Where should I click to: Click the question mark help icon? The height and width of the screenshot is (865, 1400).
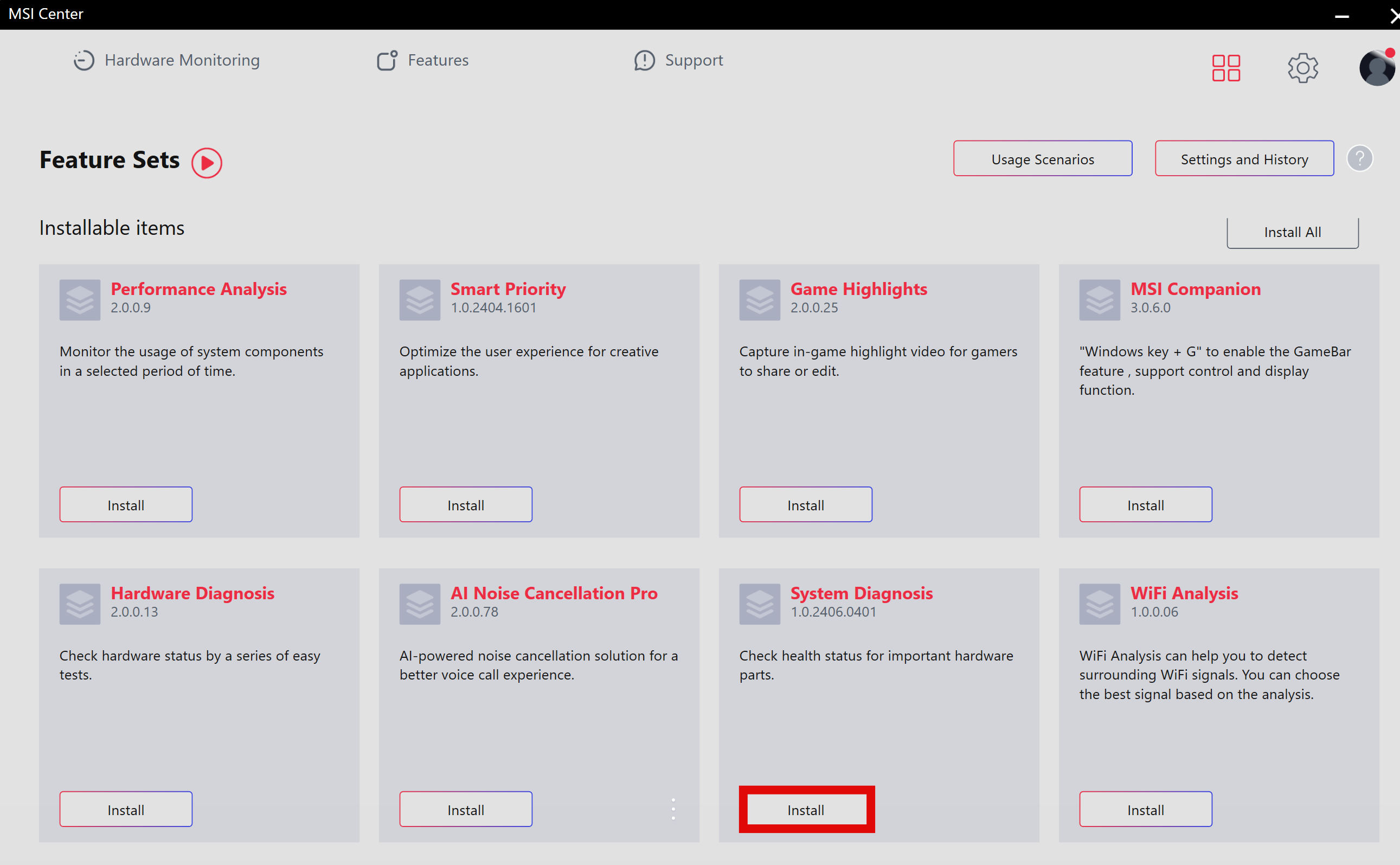click(x=1359, y=158)
